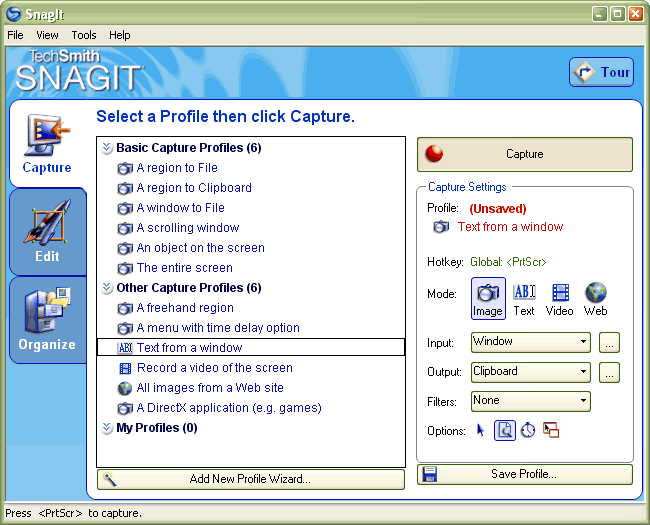
Task: Expand My Profiles group
Action: tap(107, 428)
